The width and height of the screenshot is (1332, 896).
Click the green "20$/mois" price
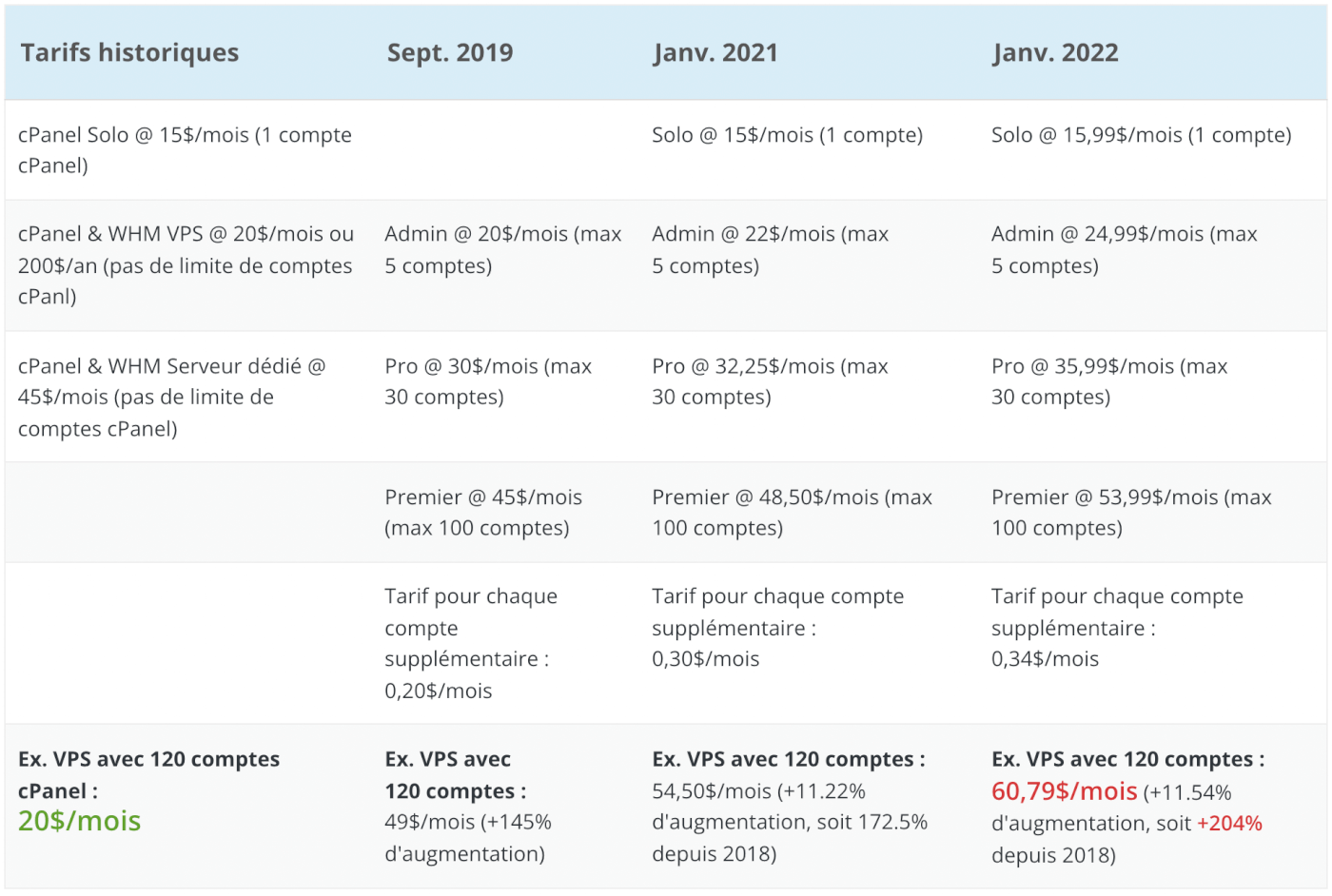click(80, 821)
